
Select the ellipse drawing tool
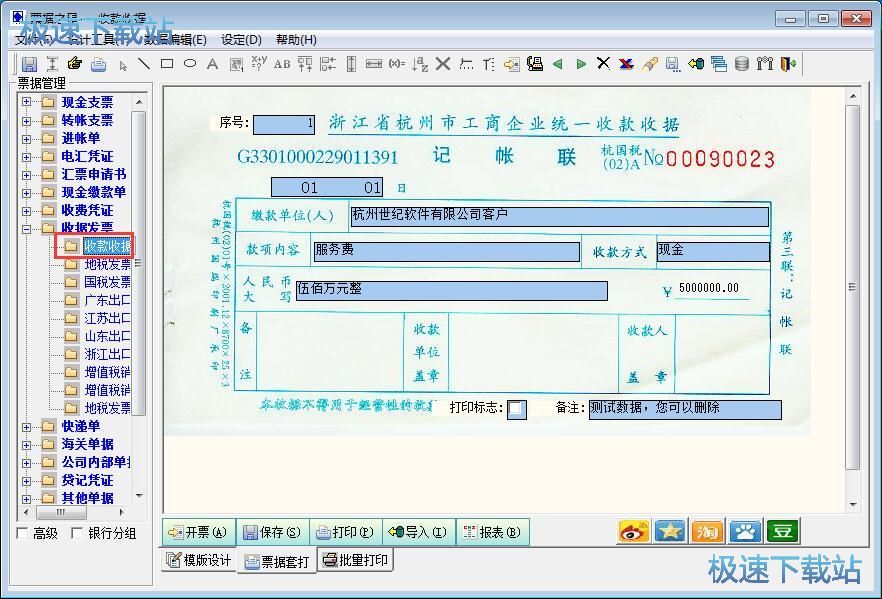[189, 64]
